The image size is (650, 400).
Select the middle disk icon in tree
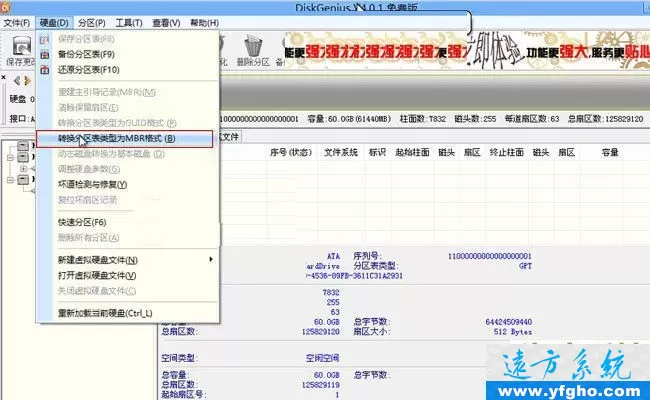[23, 157]
